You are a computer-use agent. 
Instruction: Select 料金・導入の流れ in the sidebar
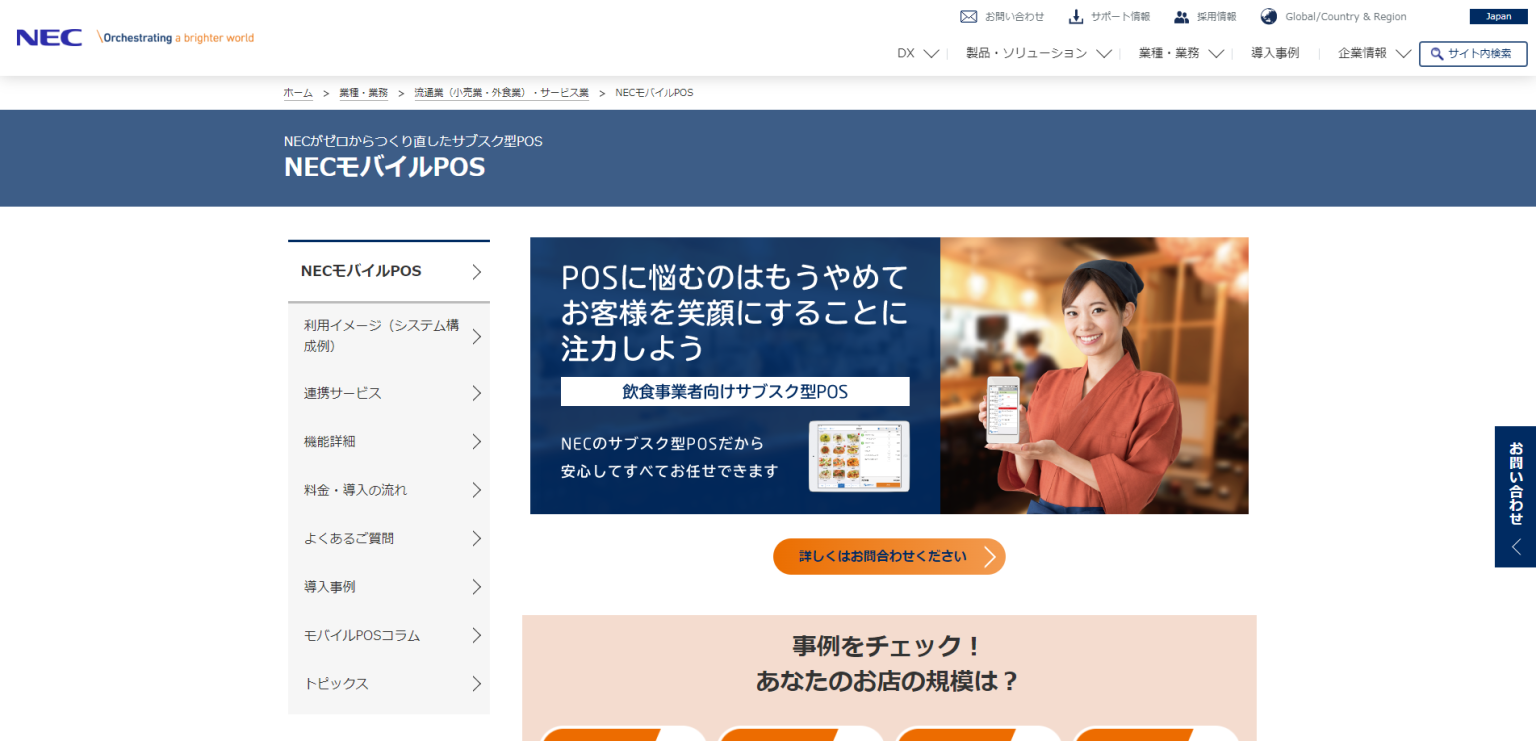click(388, 489)
